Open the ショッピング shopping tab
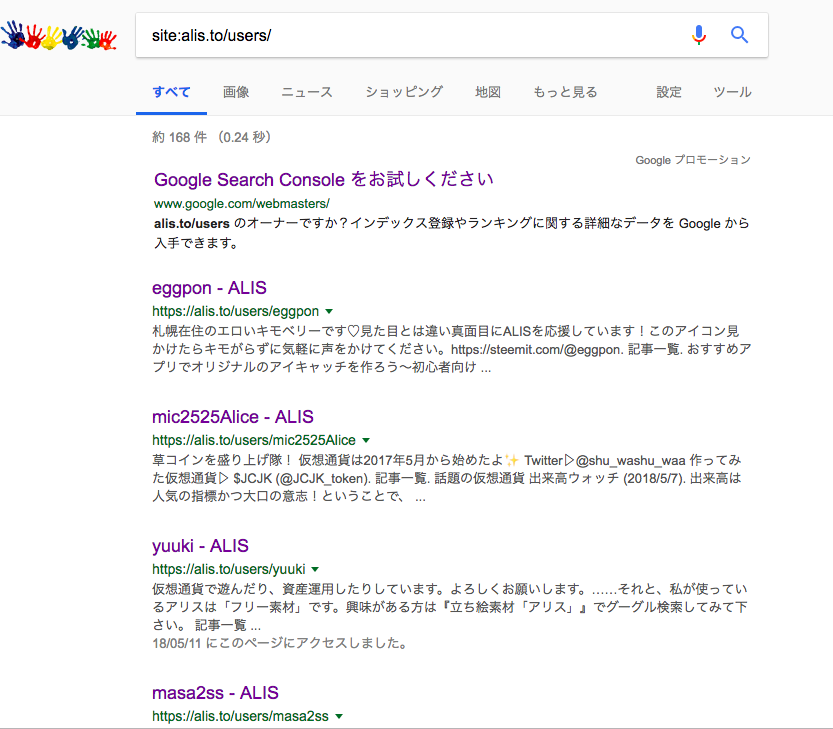Image resolution: width=833 pixels, height=729 pixels. click(404, 92)
